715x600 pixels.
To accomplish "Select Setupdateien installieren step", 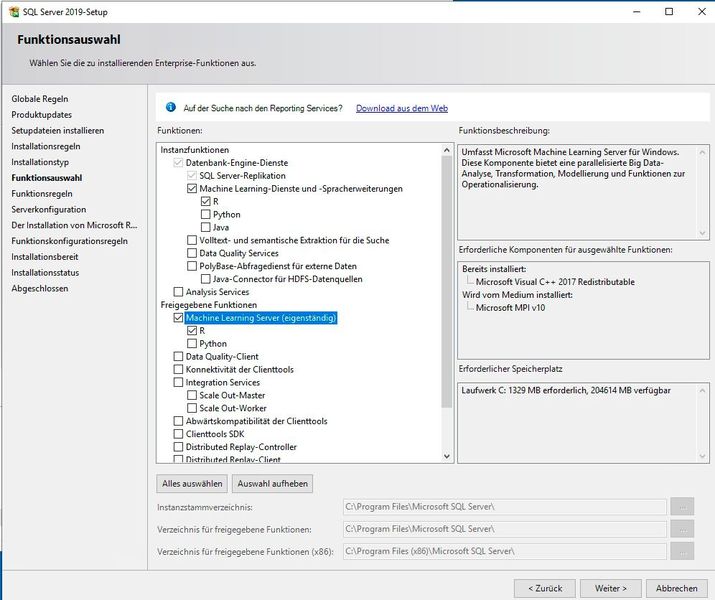I will (58, 130).
